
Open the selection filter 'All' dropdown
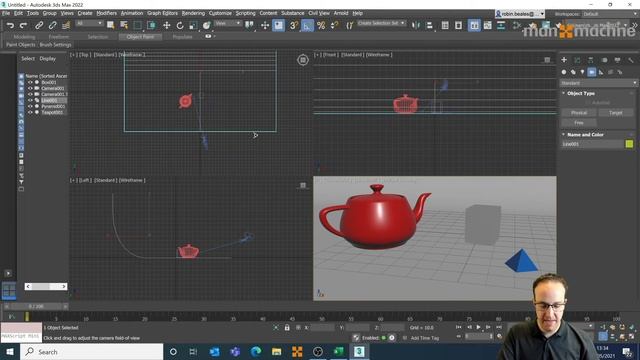click(89, 23)
